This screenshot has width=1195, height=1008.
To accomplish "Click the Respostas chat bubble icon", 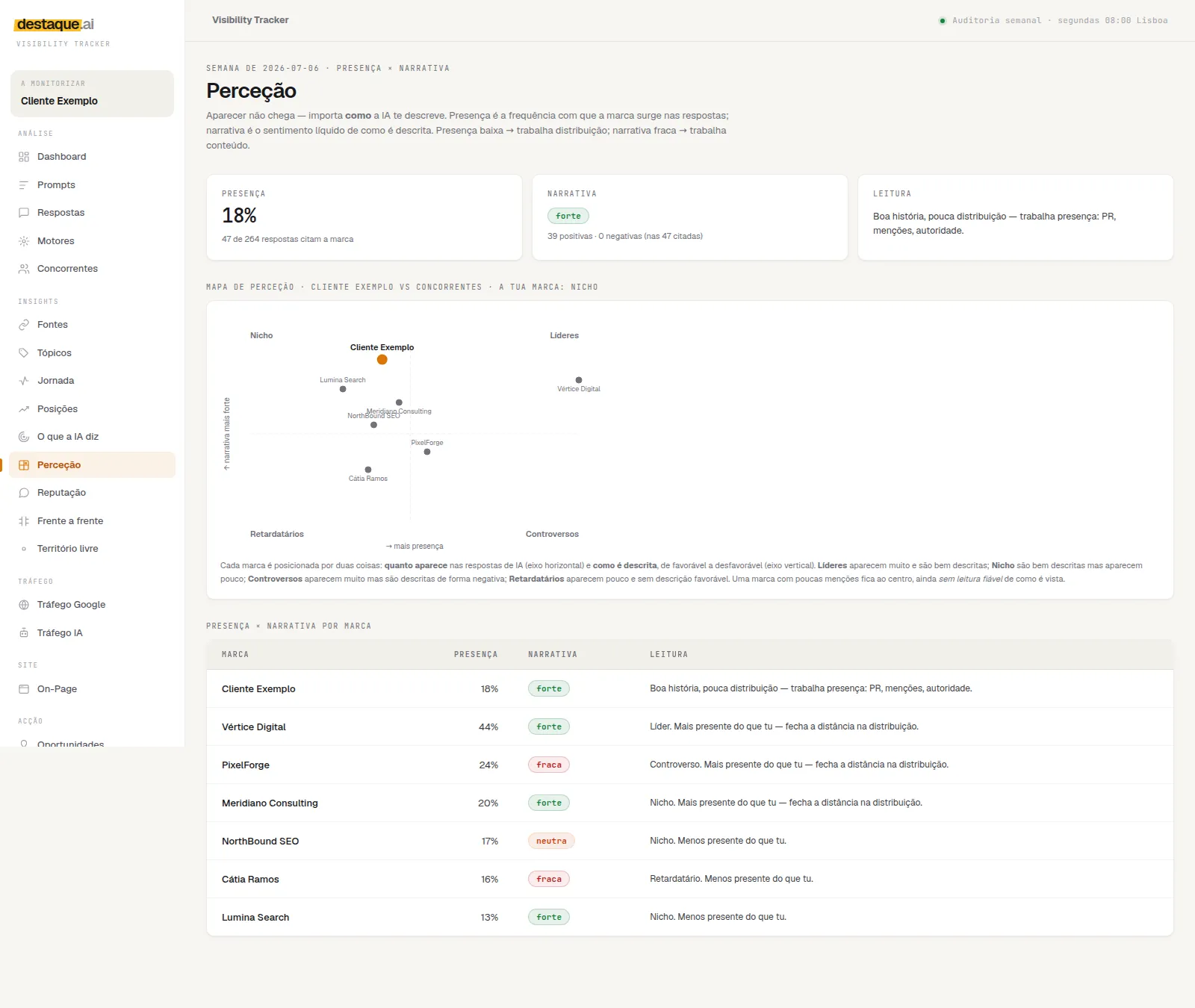I will pos(24,213).
